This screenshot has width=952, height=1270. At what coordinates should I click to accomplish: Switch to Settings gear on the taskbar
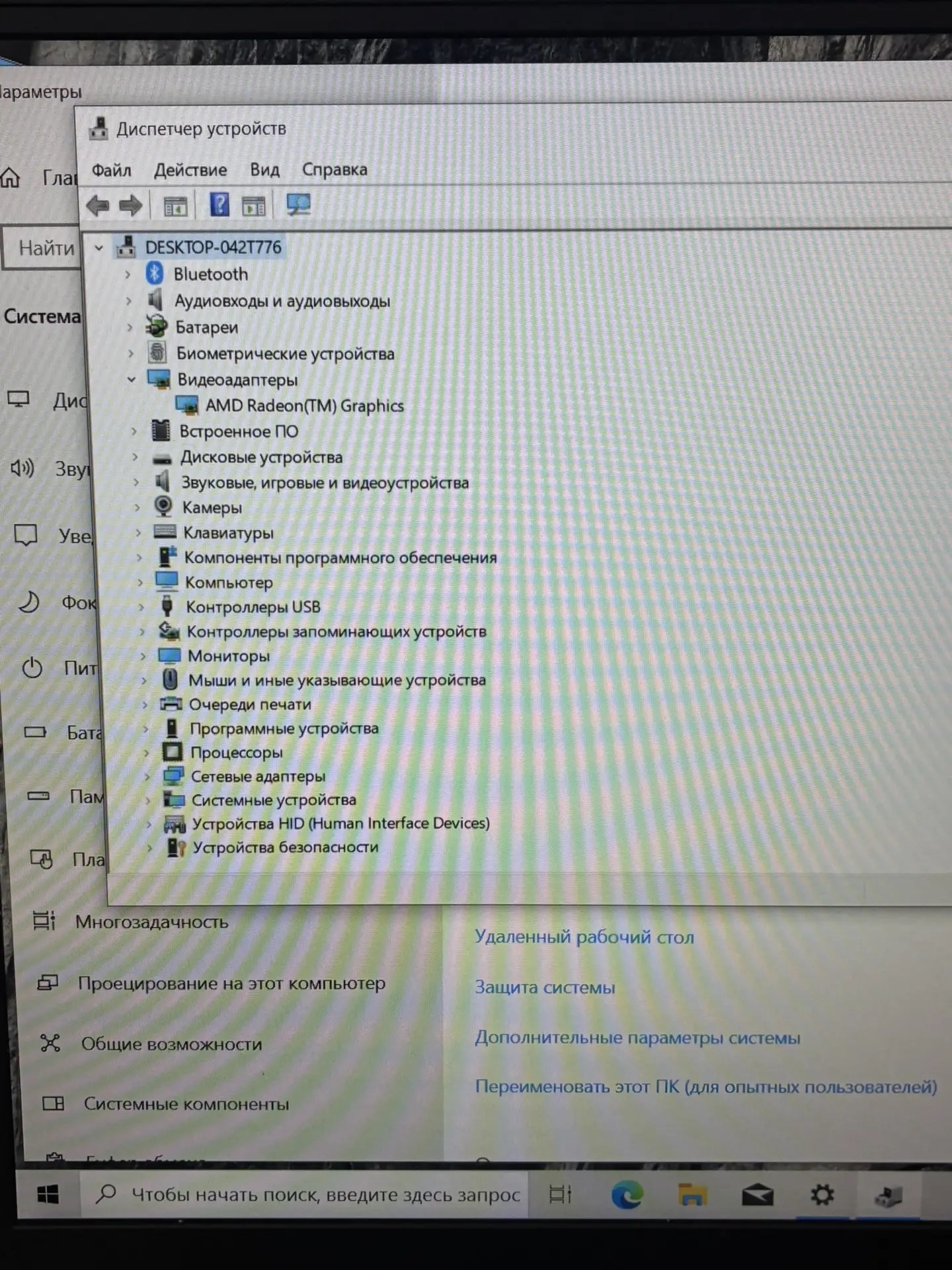coord(822,1194)
